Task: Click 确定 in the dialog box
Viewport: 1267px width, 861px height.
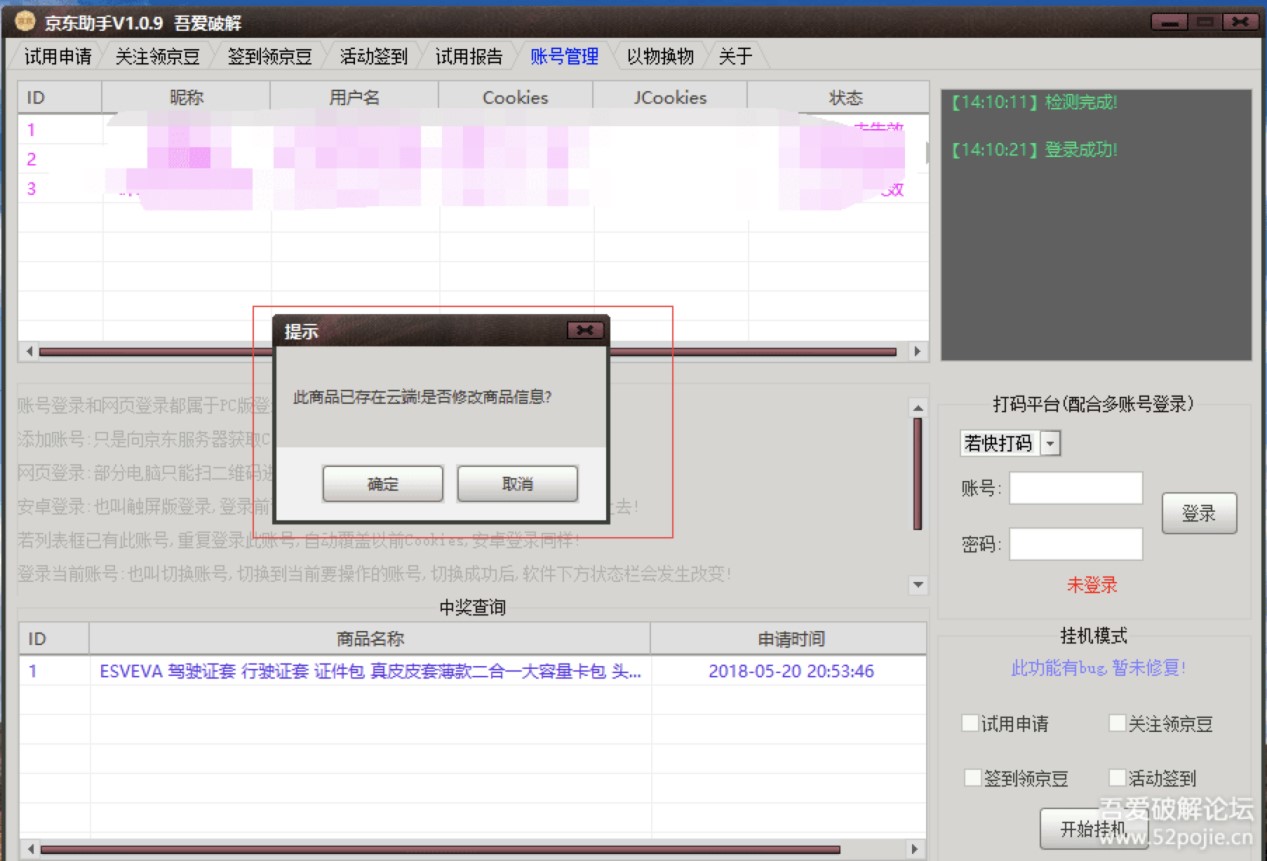Action: [x=383, y=483]
